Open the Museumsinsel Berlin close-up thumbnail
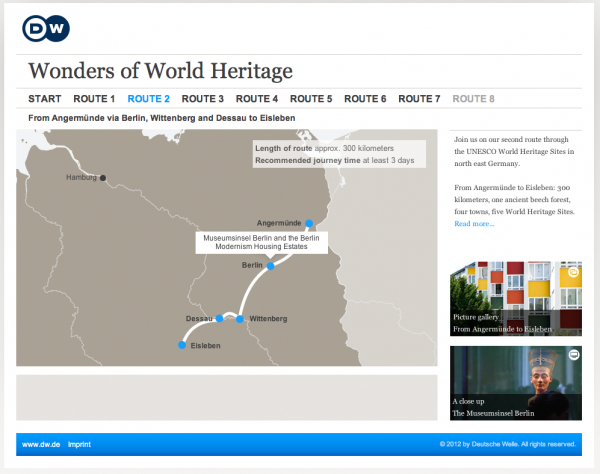This screenshot has width=600, height=474. pos(515,382)
